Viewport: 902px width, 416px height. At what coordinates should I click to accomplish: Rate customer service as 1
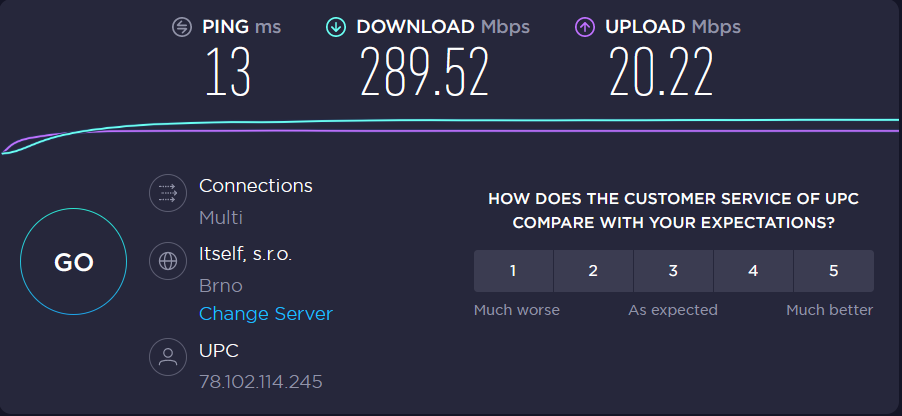[513, 271]
